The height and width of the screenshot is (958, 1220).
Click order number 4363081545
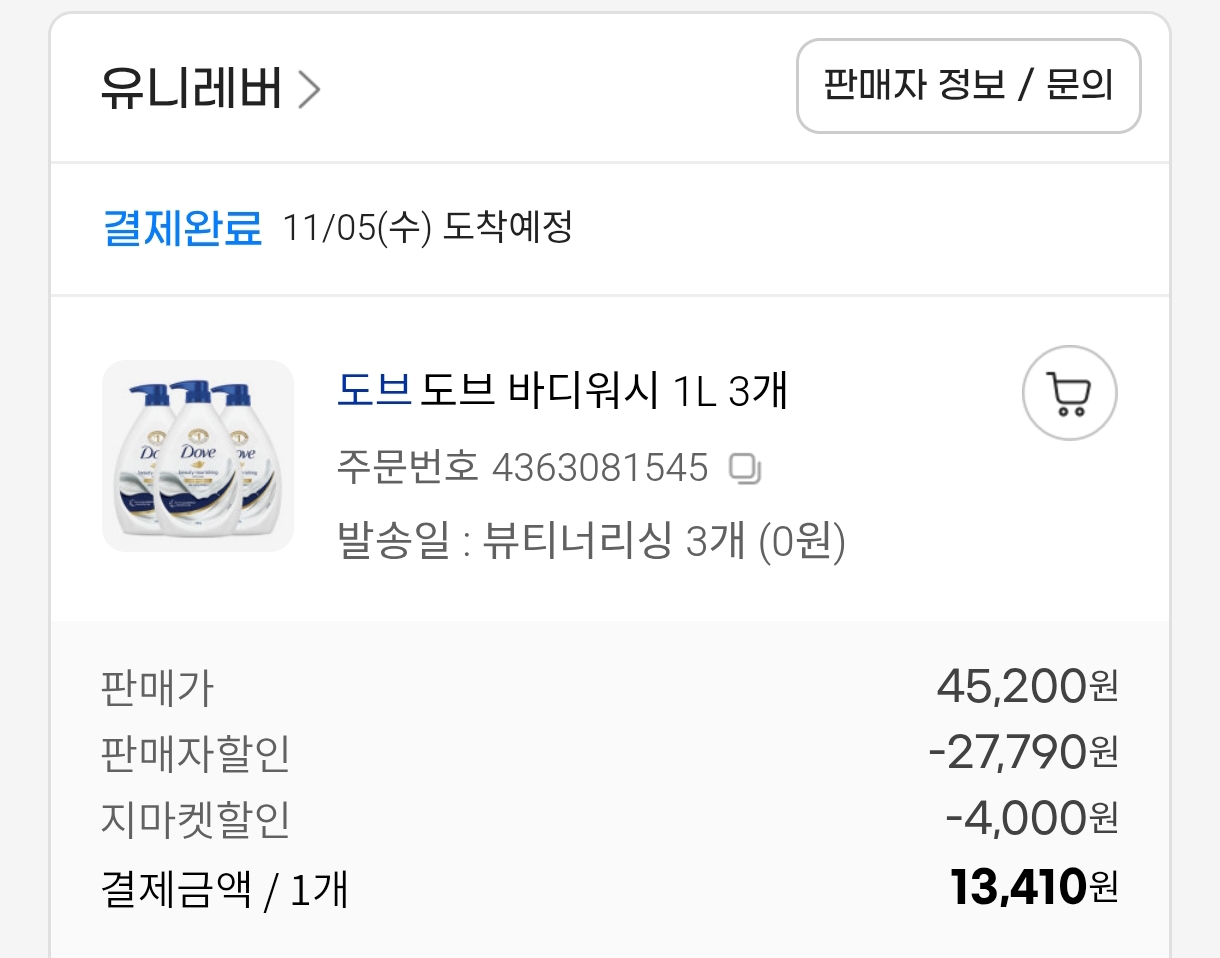(599, 467)
